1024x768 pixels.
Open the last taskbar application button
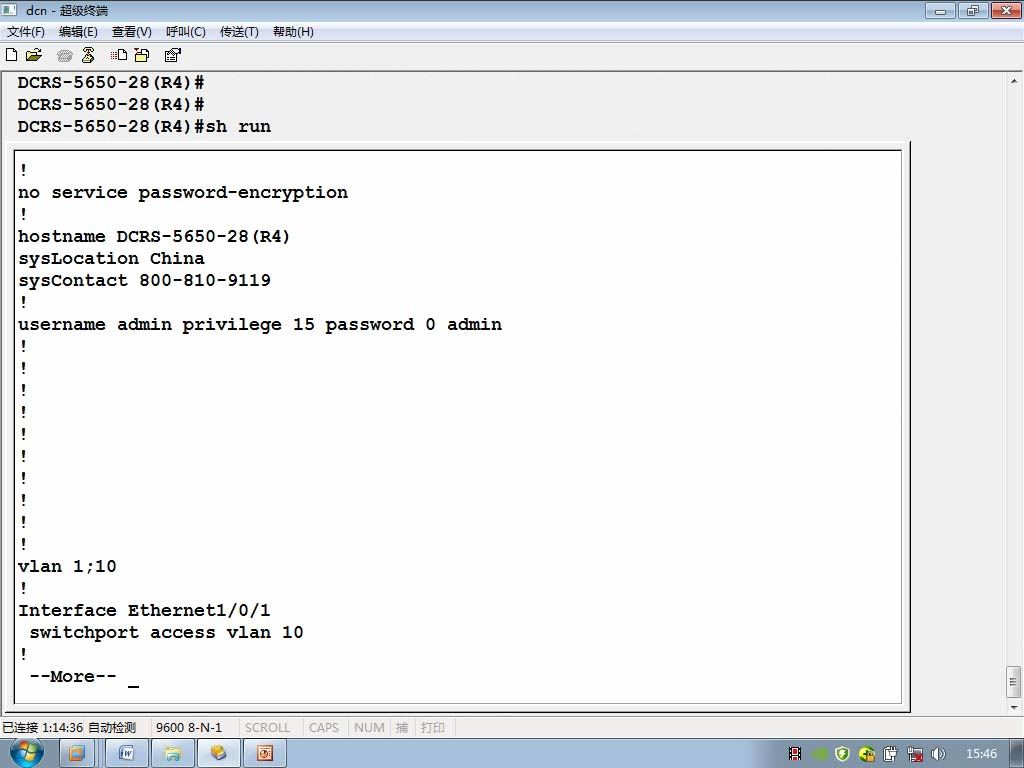pos(264,754)
